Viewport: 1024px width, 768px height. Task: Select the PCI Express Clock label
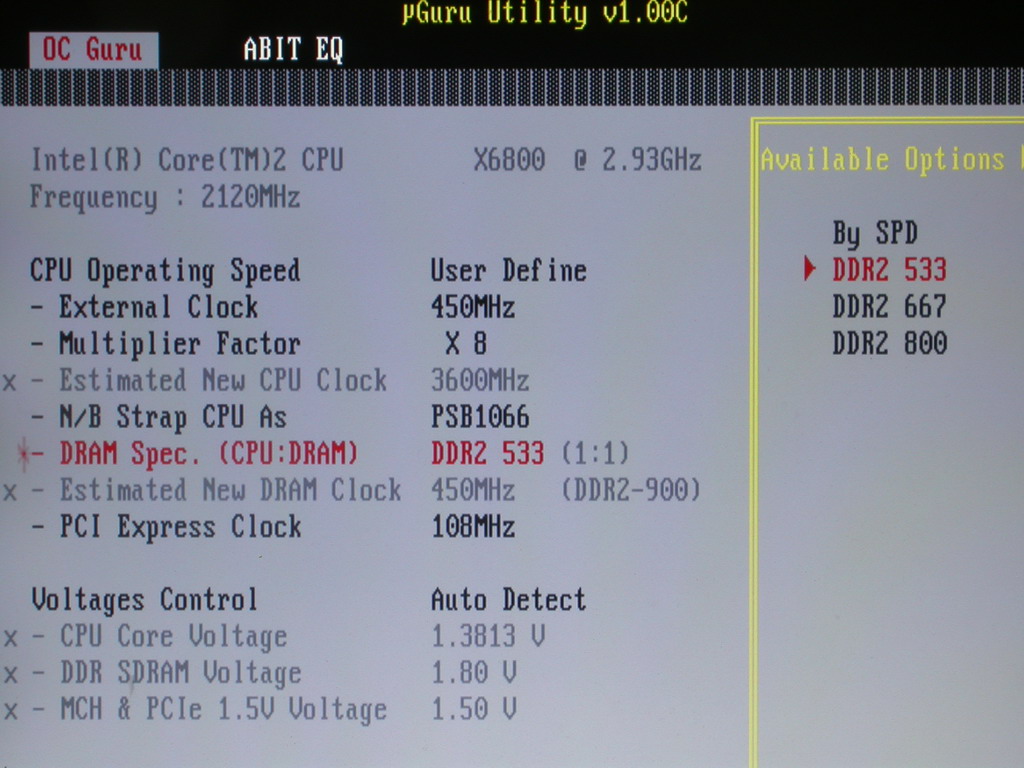point(180,527)
